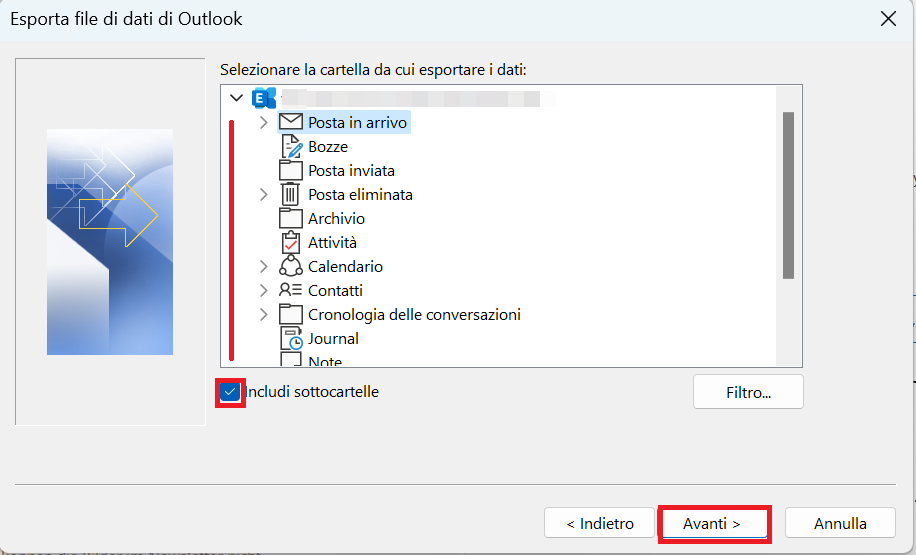Select the Contatti folder label

[x=335, y=290]
